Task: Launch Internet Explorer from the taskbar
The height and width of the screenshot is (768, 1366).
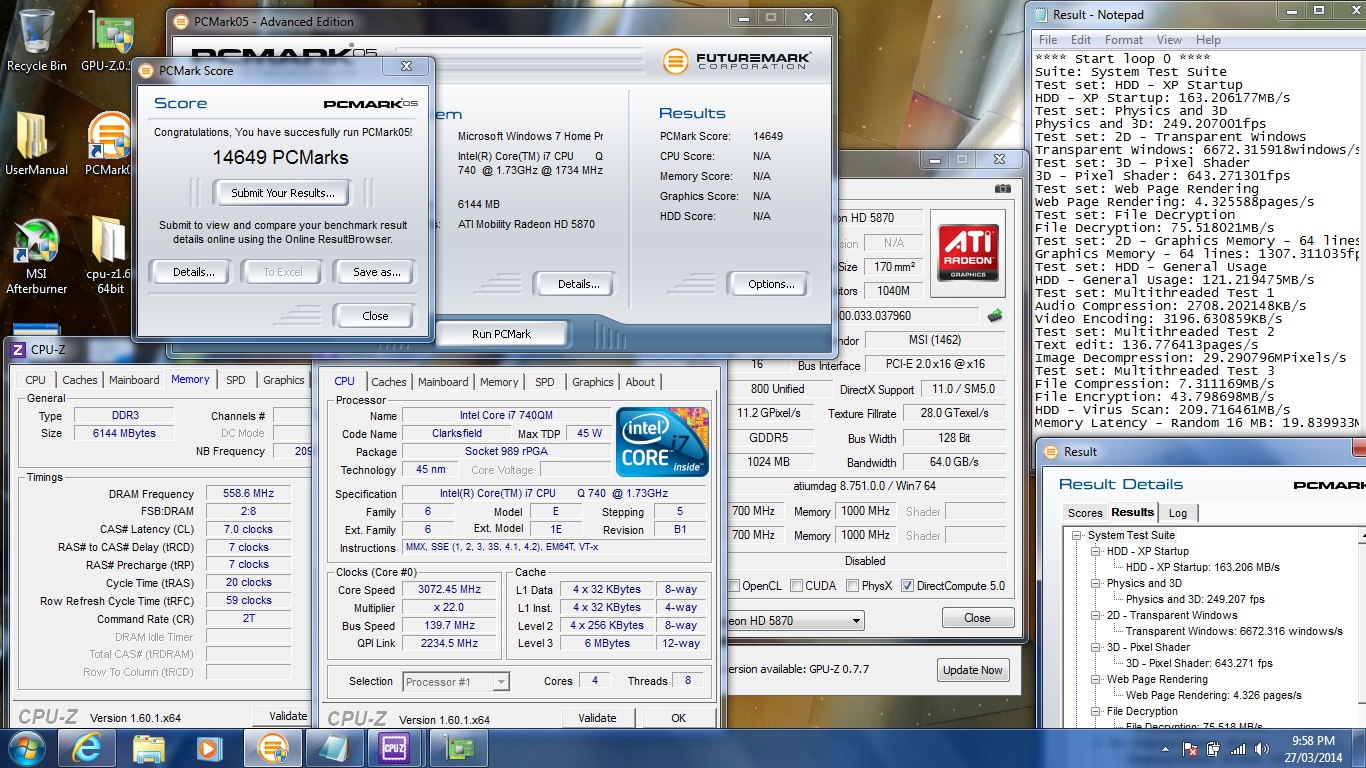Action: tap(86, 748)
